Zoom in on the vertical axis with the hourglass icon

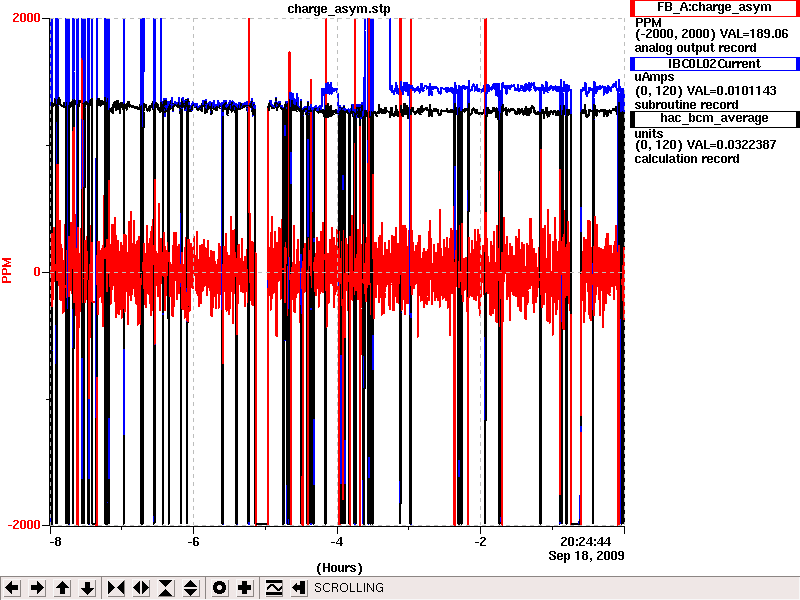point(166,588)
